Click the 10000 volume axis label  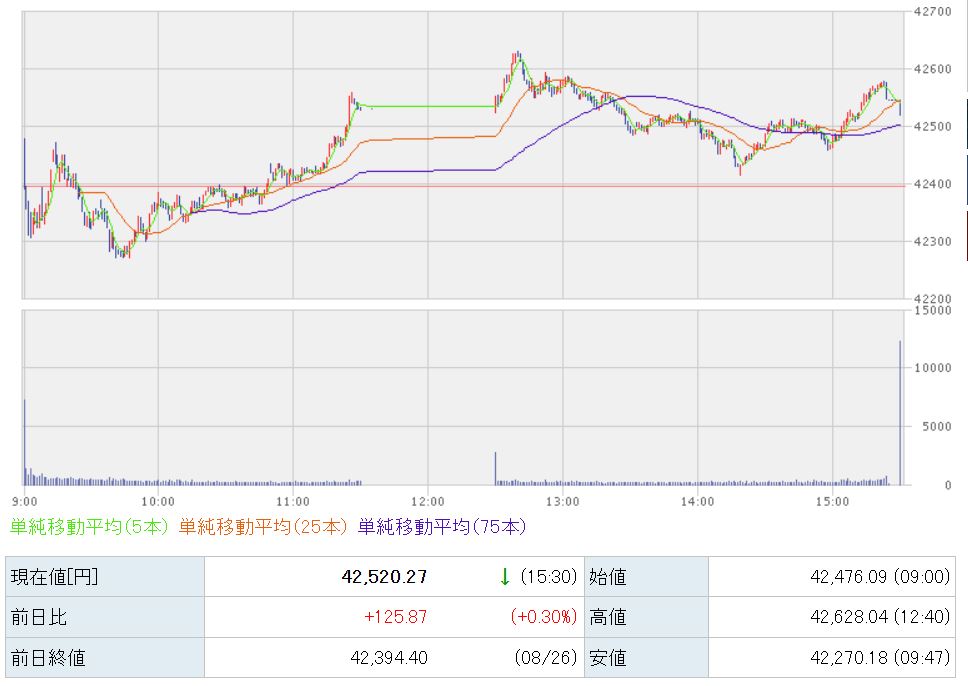pyautogui.click(x=932, y=368)
